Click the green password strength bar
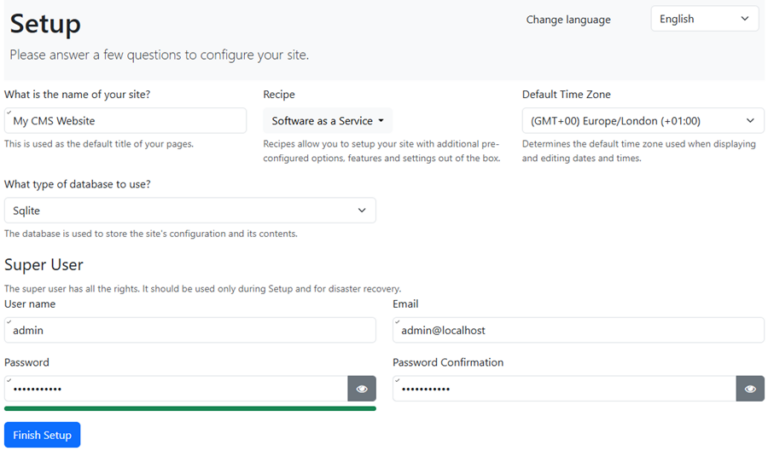Screen dimensions: 768x451 coord(190,408)
